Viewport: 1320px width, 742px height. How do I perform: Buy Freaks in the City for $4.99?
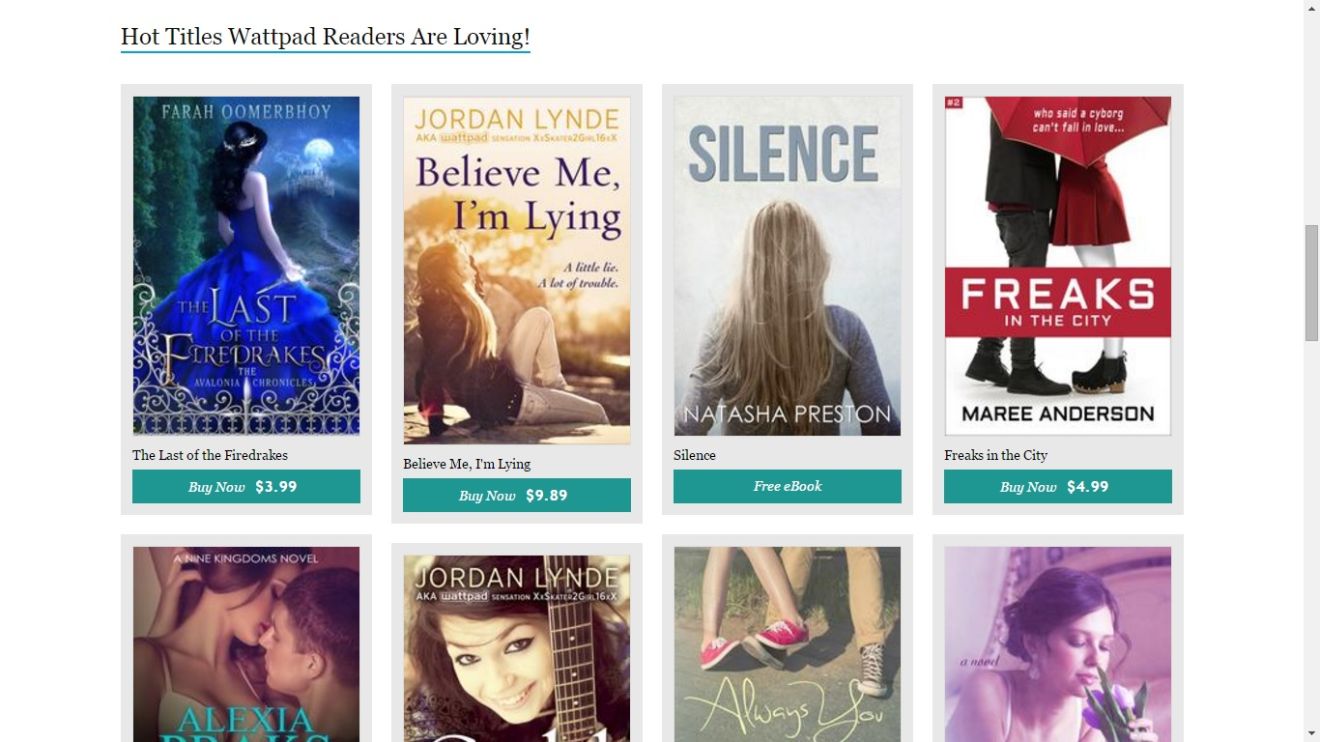pyautogui.click(x=1058, y=487)
